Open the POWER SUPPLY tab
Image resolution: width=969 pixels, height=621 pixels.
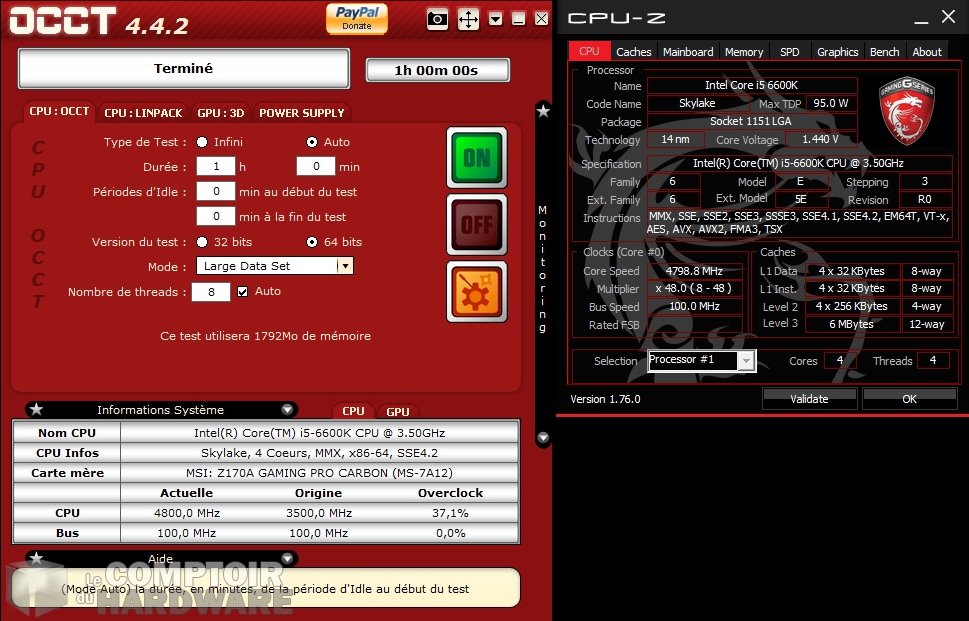point(302,112)
